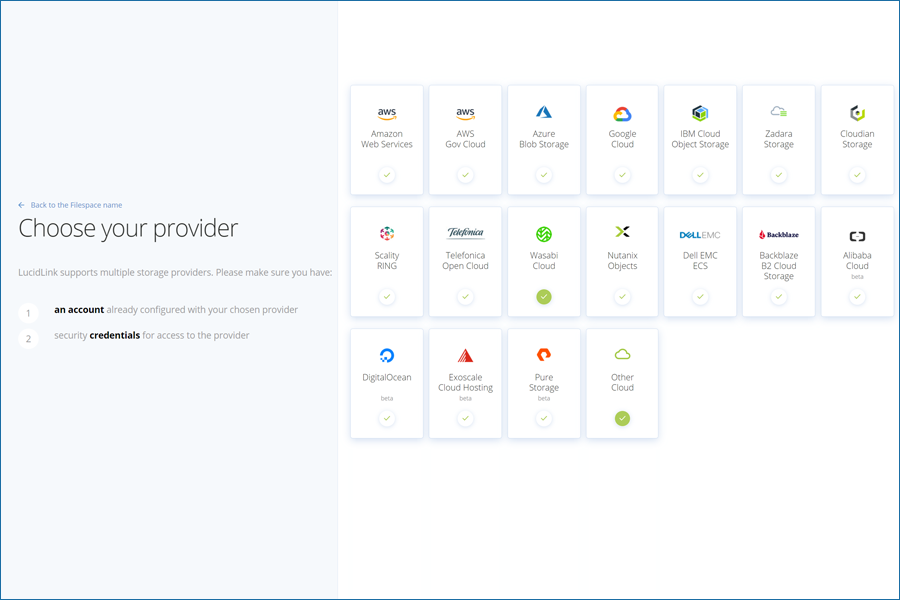Click the Amazon Web Services aws logo

click(x=387, y=113)
